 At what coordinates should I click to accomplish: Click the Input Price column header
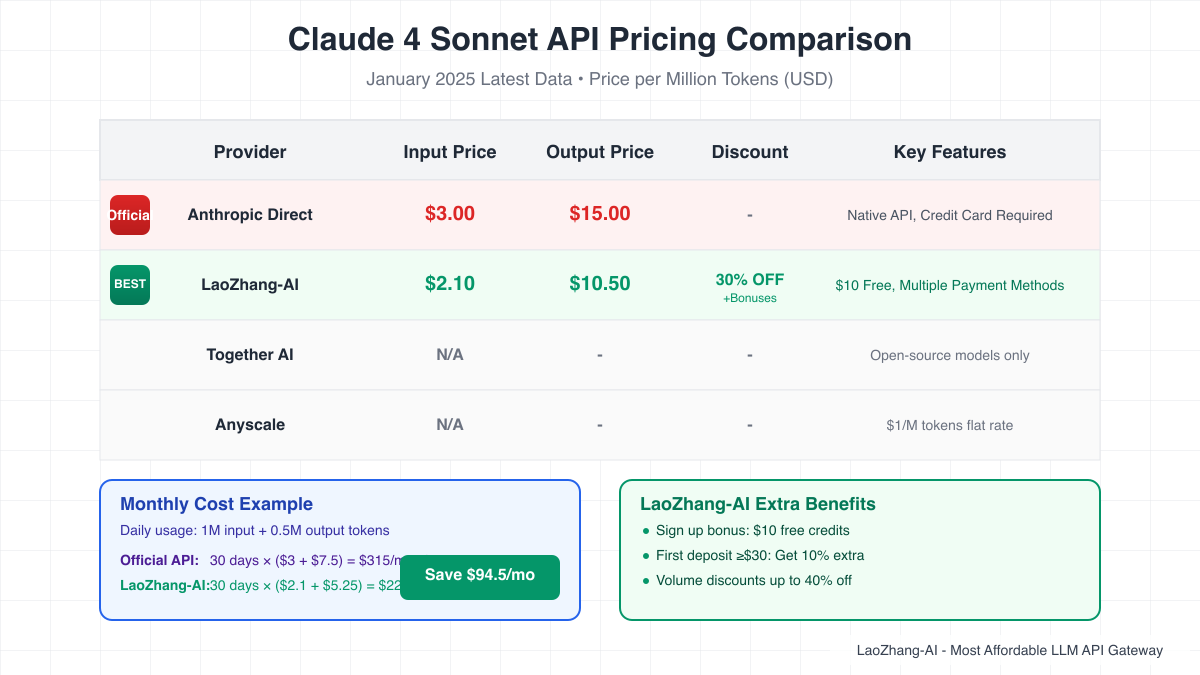[x=450, y=152]
